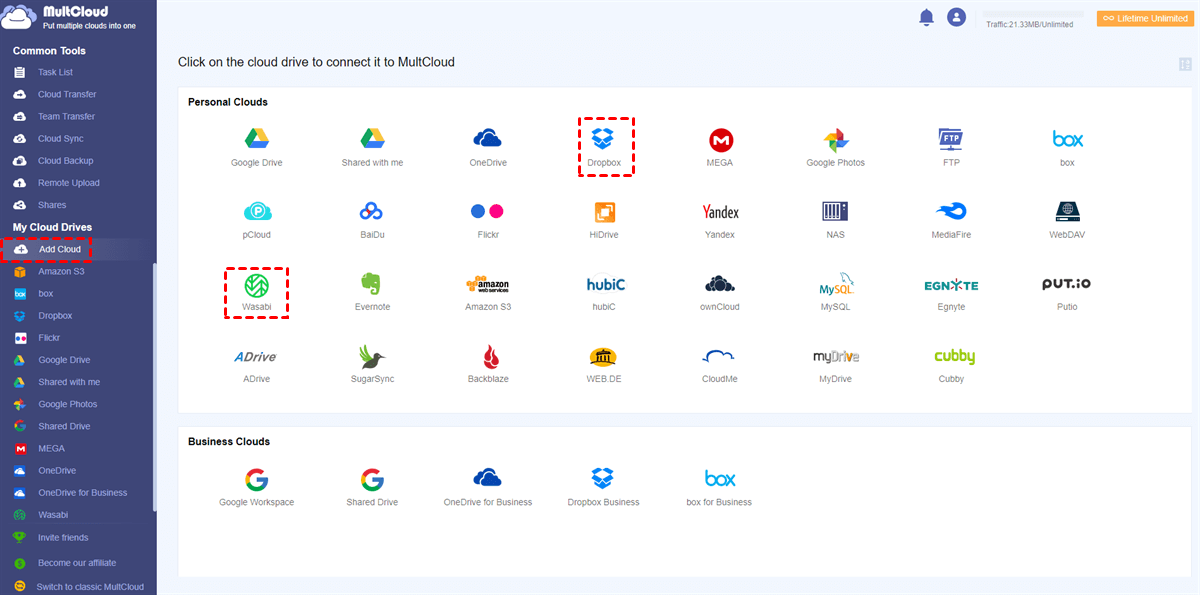Connect the Cubby cloud
Screen dimensions: 1200x595
pyautogui.click(x=952, y=364)
